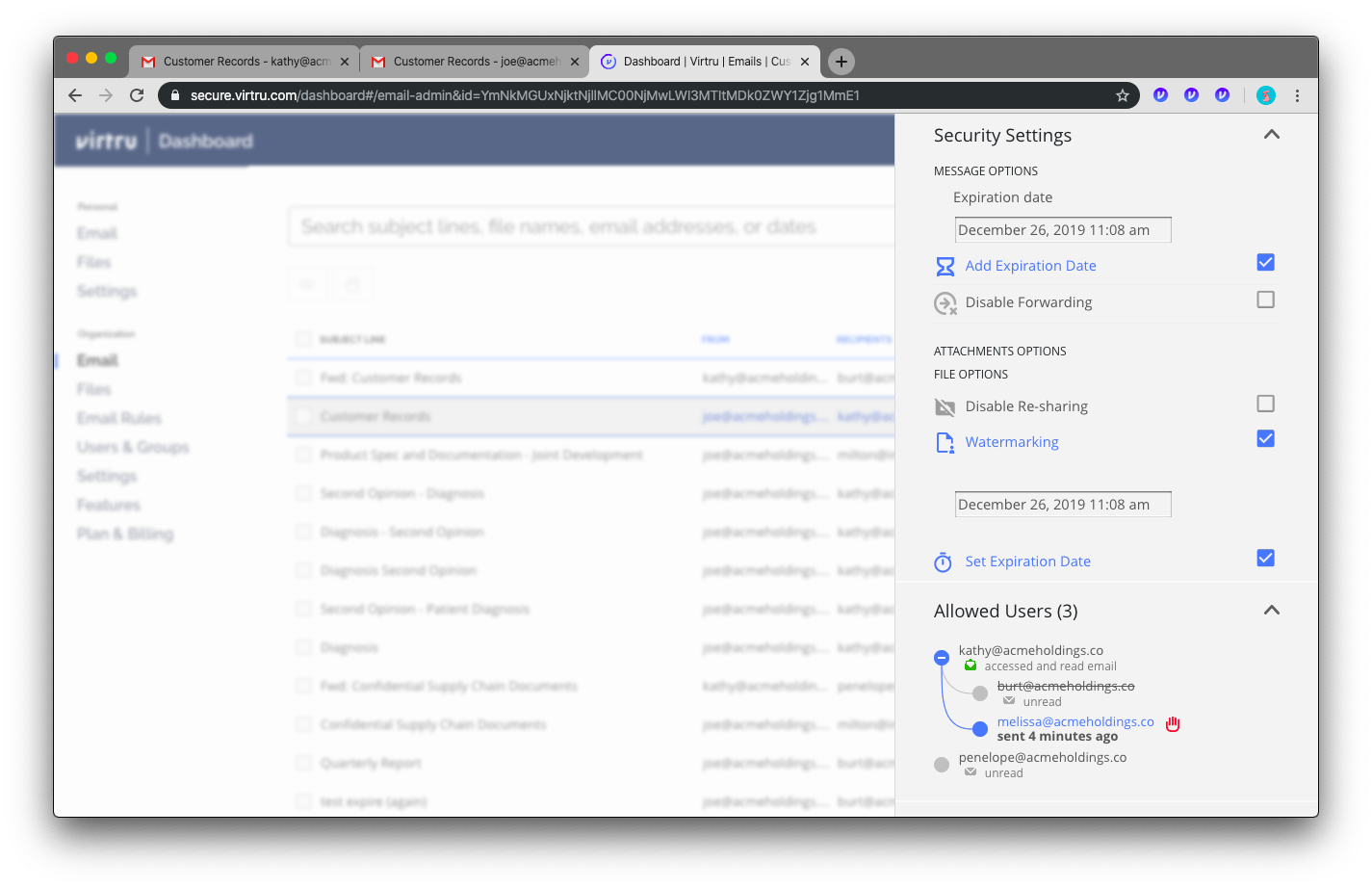Viewport: 1372px width, 888px height.
Task: Click the message expiration date field
Action: tap(1063, 230)
